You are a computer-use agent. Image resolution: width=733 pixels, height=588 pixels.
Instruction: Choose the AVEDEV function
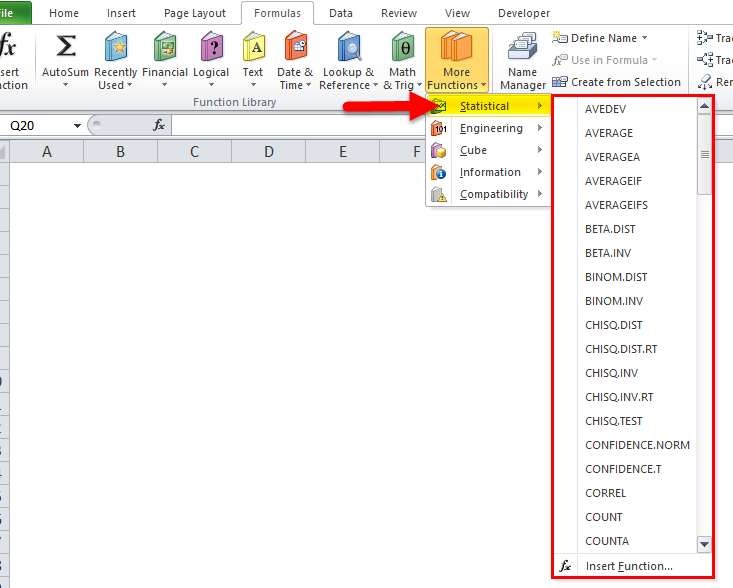[605, 109]
